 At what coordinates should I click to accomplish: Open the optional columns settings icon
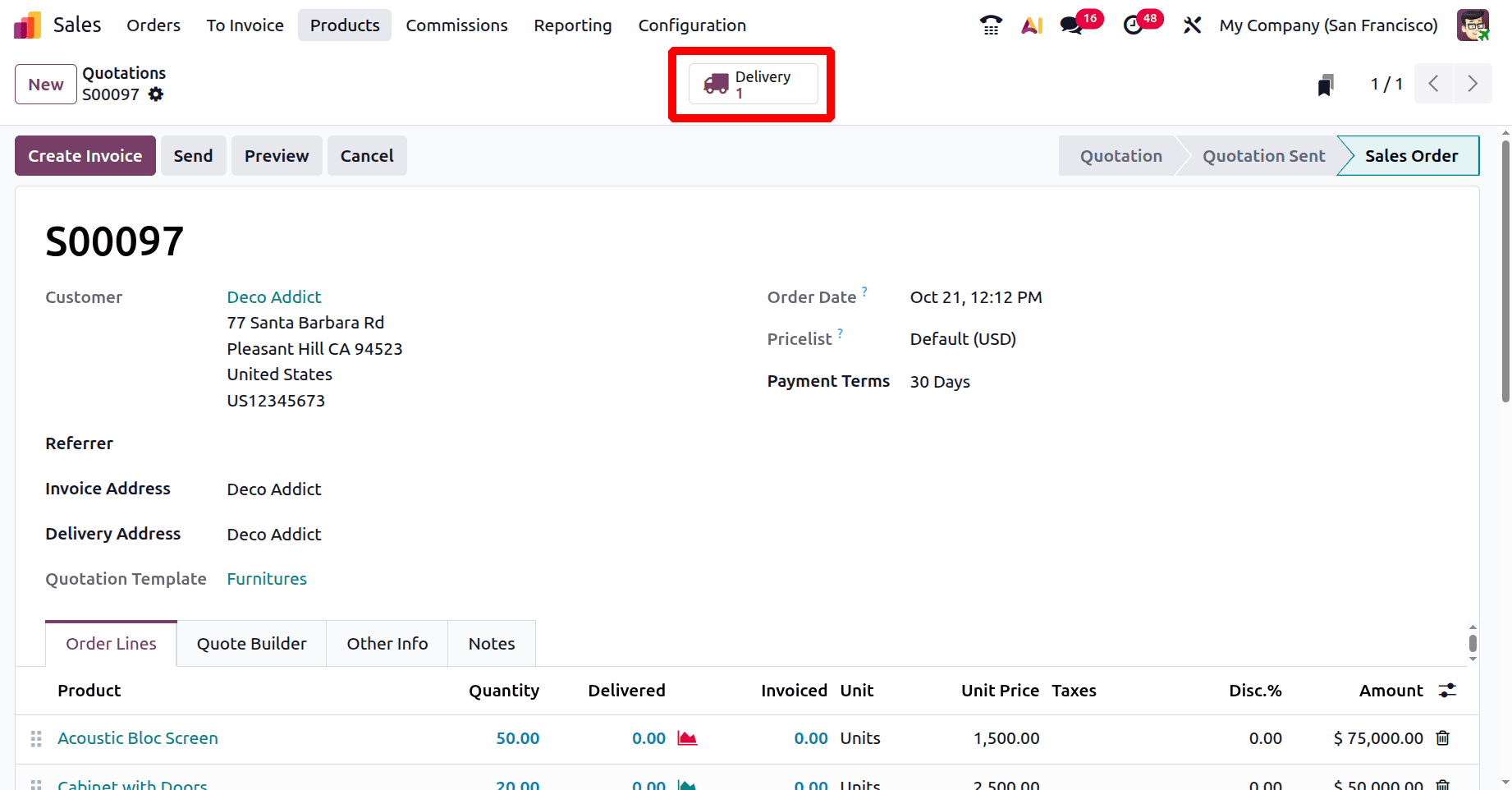pos(1447,691)
